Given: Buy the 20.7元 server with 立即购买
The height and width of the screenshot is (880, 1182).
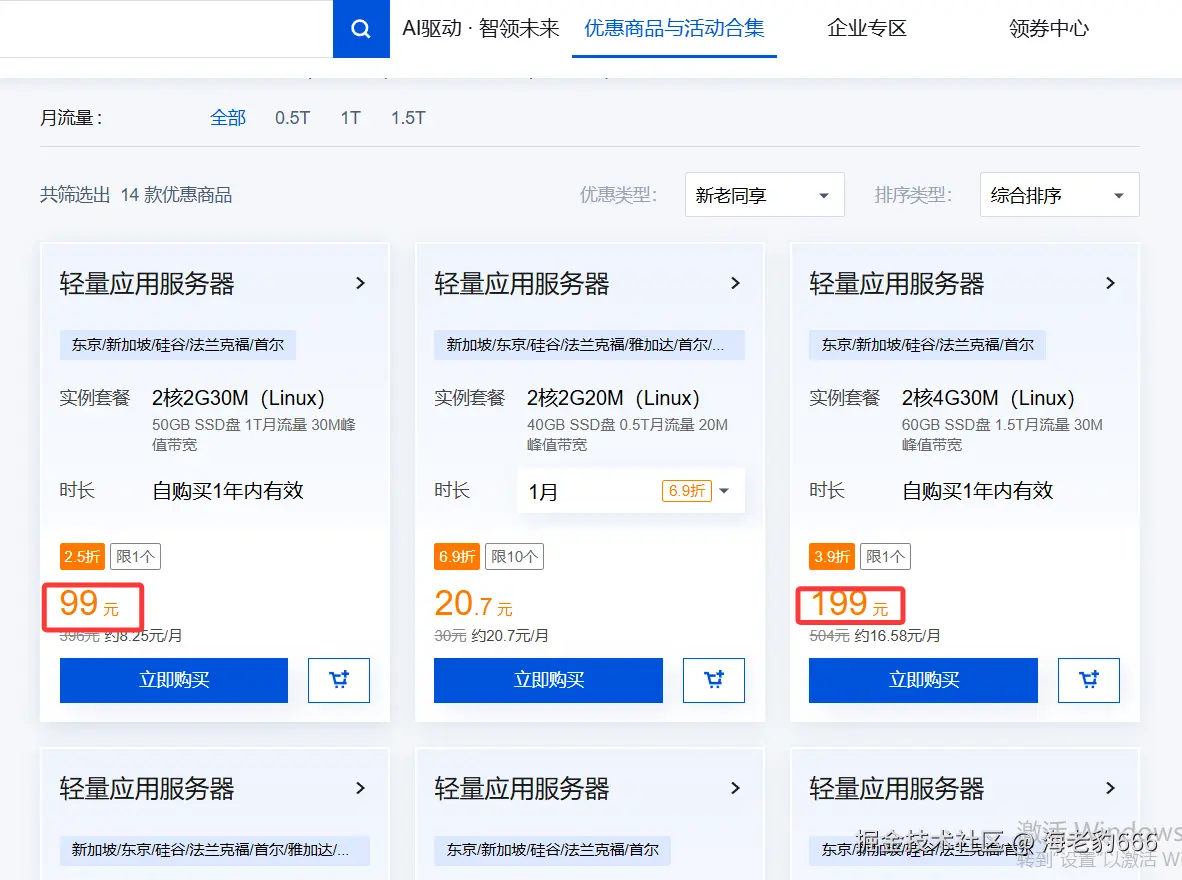Looking at the screenshot, I should [549, 680].
